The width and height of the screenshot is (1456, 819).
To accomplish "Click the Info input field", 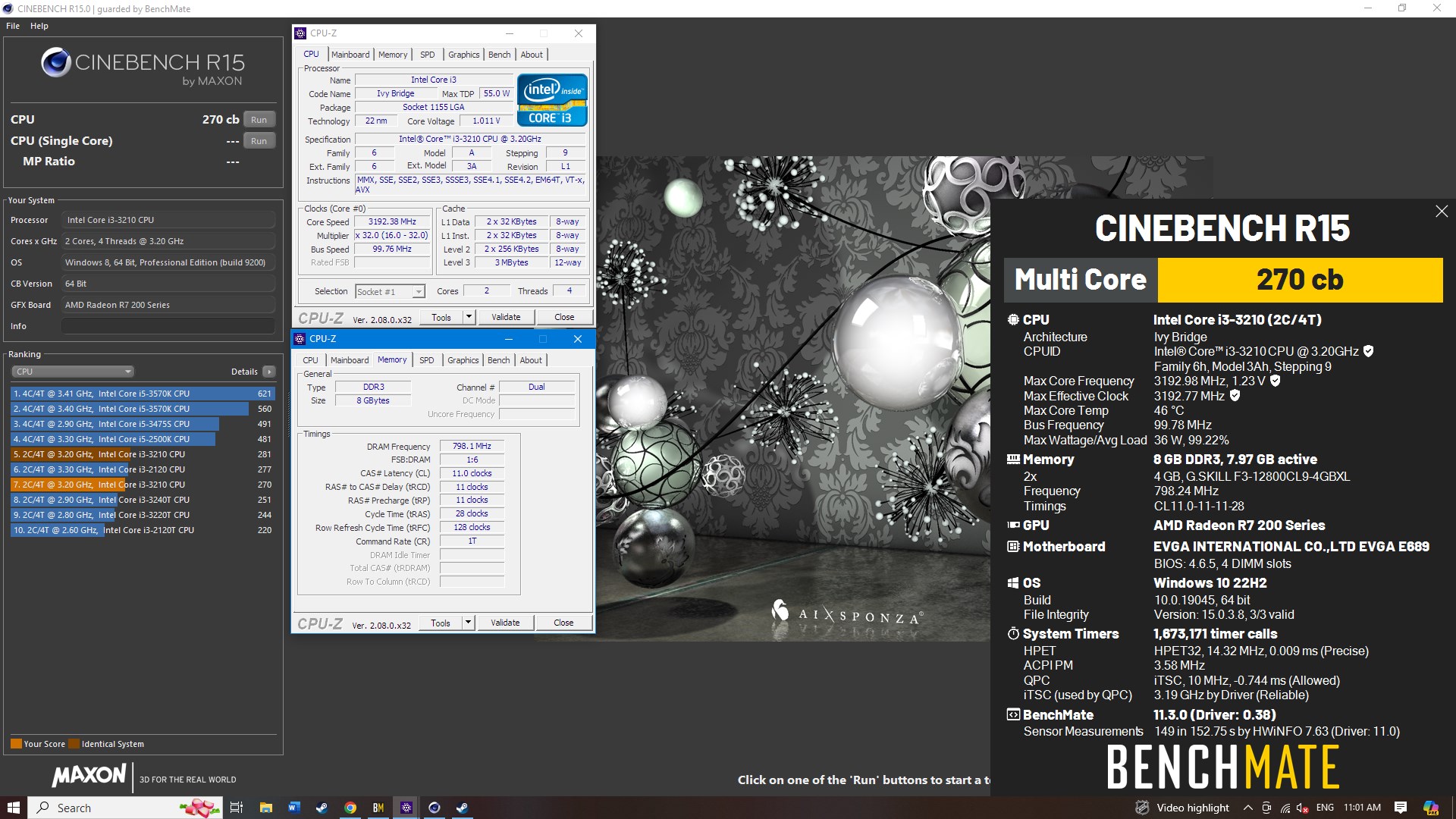I will (168, 326).
